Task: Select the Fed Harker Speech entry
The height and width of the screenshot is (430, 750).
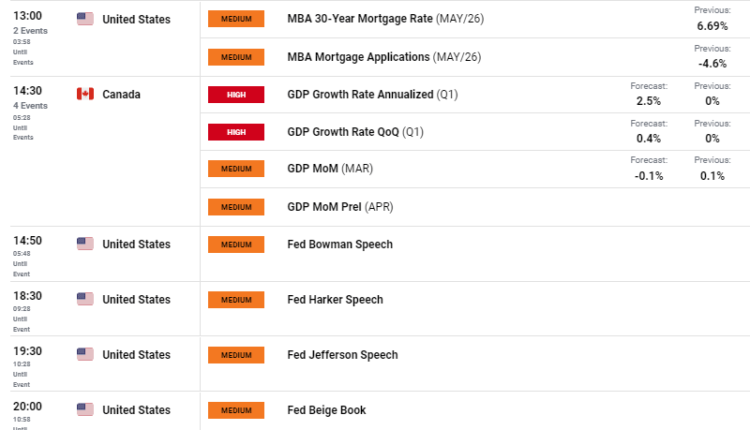Action: click(x=335, y=299)
